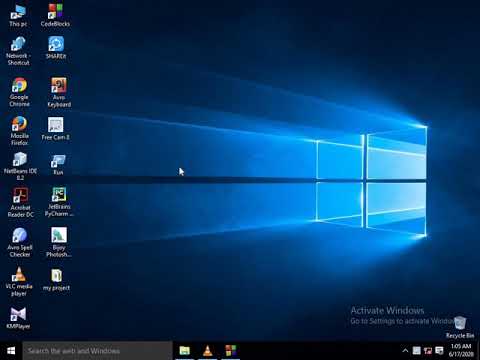Image resolution: width=480 pixels, height=360 pixels.
Task: Open the Avro Keyboard desktop shortcut
Action: (59, 92)
